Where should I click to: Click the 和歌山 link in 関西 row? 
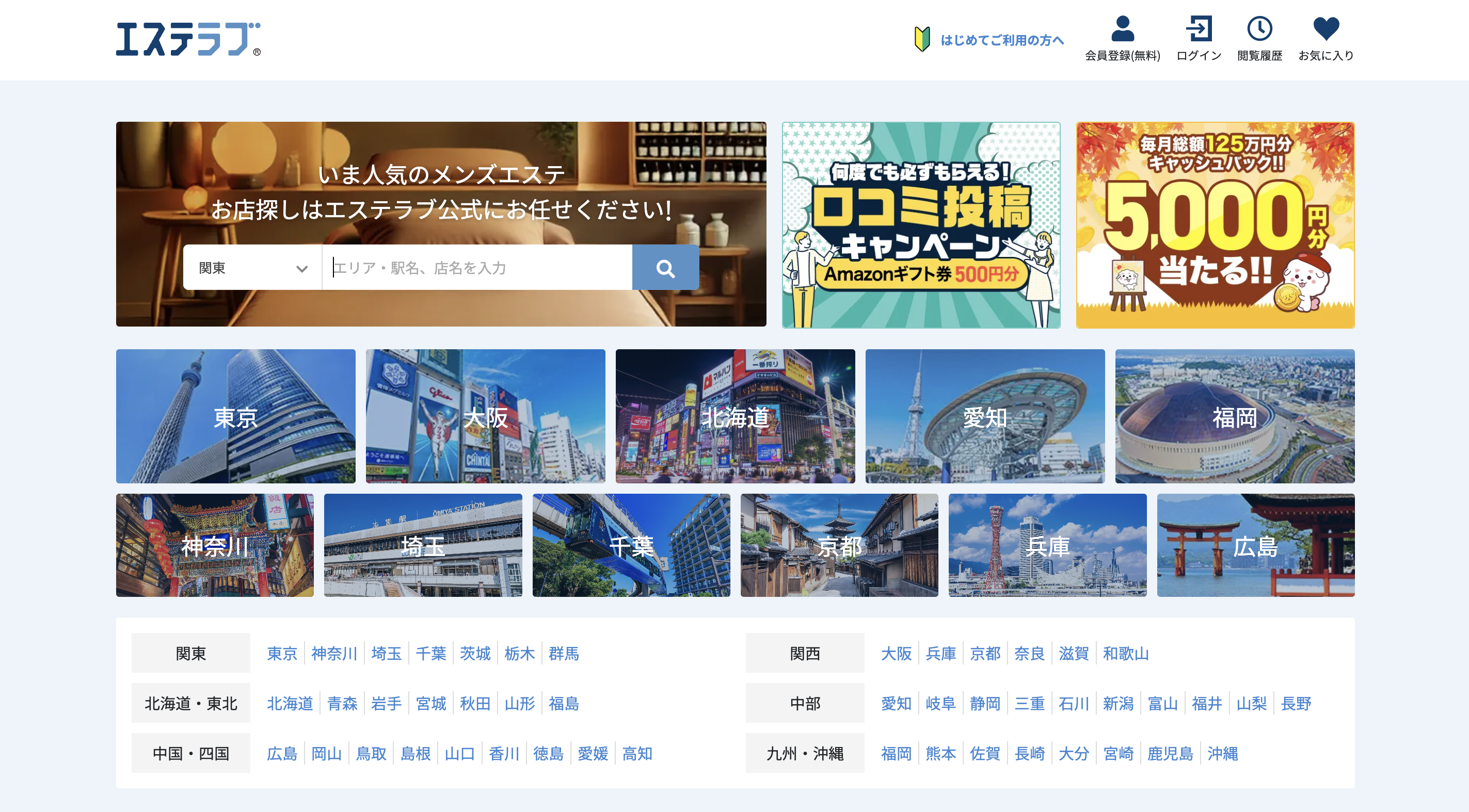pos(1125,654)
